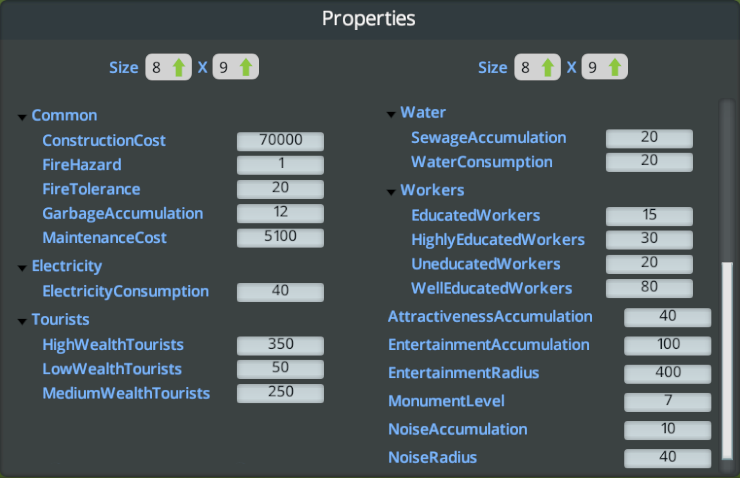Click the MaintenanceCost input field
This screenshot has height=478, width=740.
point(280,238)
